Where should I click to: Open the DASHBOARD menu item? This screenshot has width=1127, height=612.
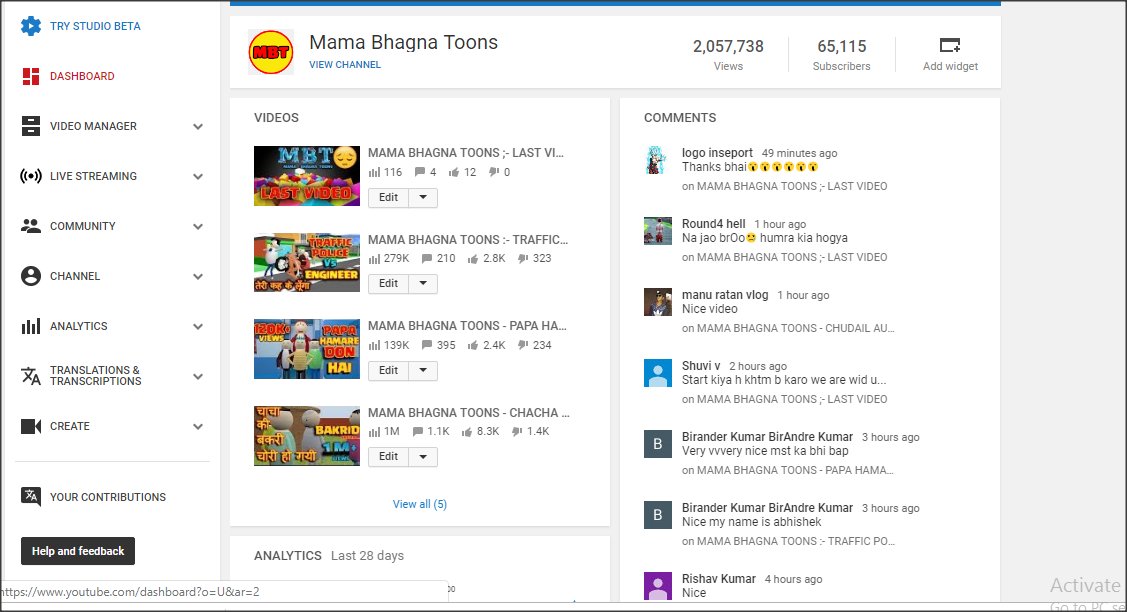82,76
